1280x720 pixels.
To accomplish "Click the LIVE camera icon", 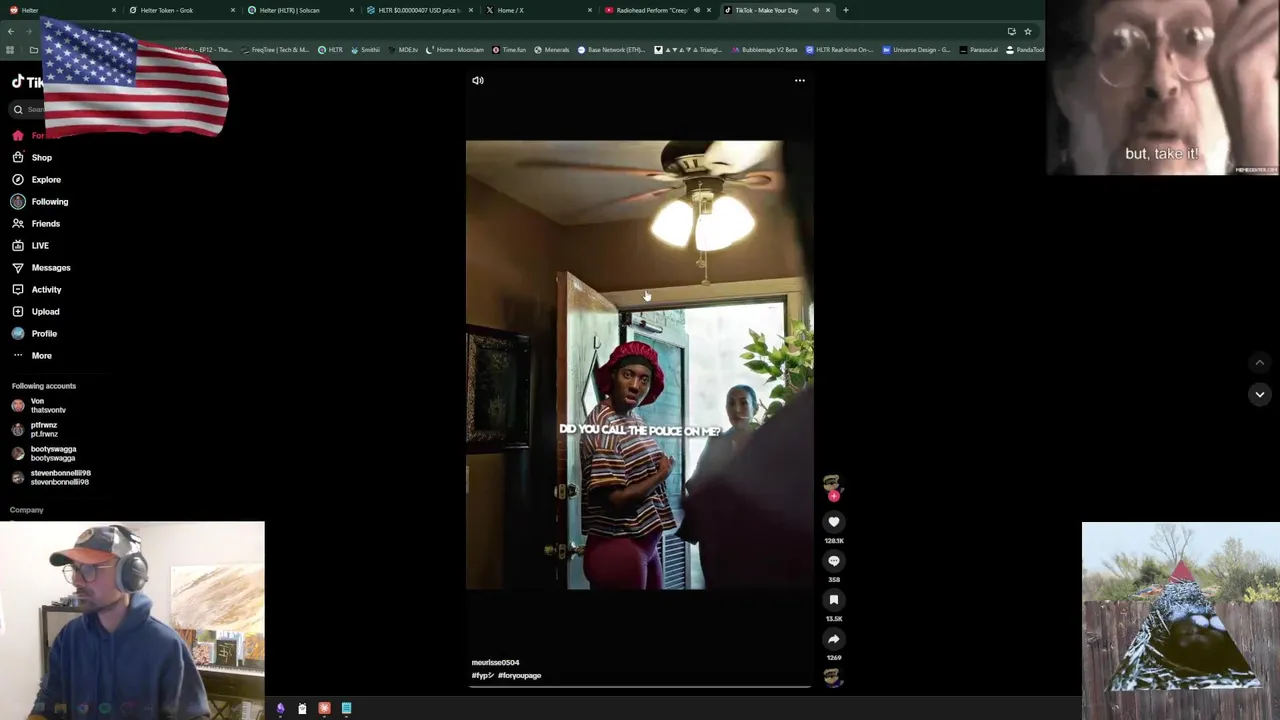I will tap(18, 245).
